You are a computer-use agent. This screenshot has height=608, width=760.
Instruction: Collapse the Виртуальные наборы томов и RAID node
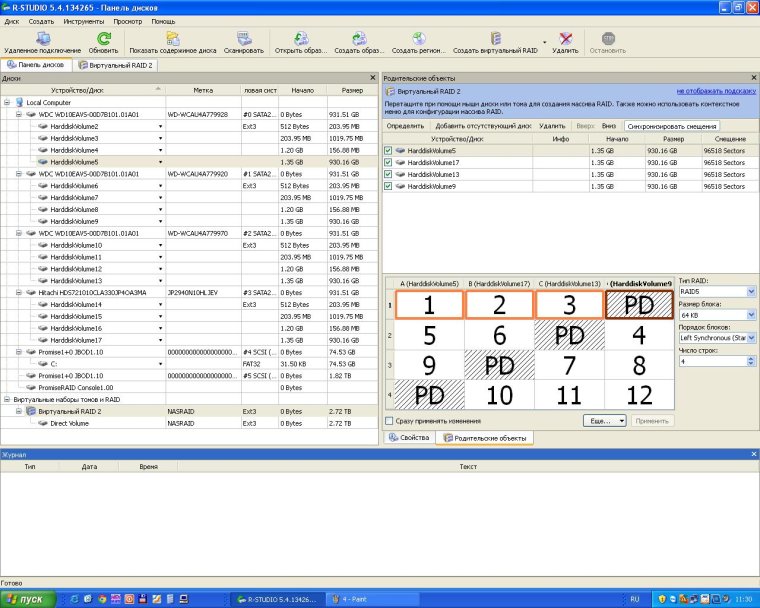click(7, 400)
